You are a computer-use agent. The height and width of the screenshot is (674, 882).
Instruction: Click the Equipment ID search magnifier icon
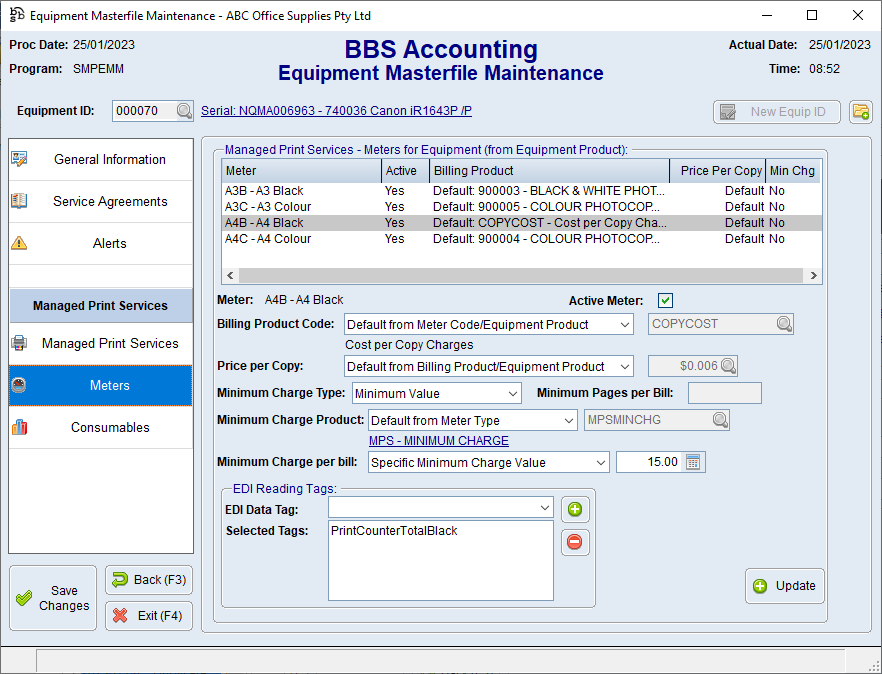point(184,112)
